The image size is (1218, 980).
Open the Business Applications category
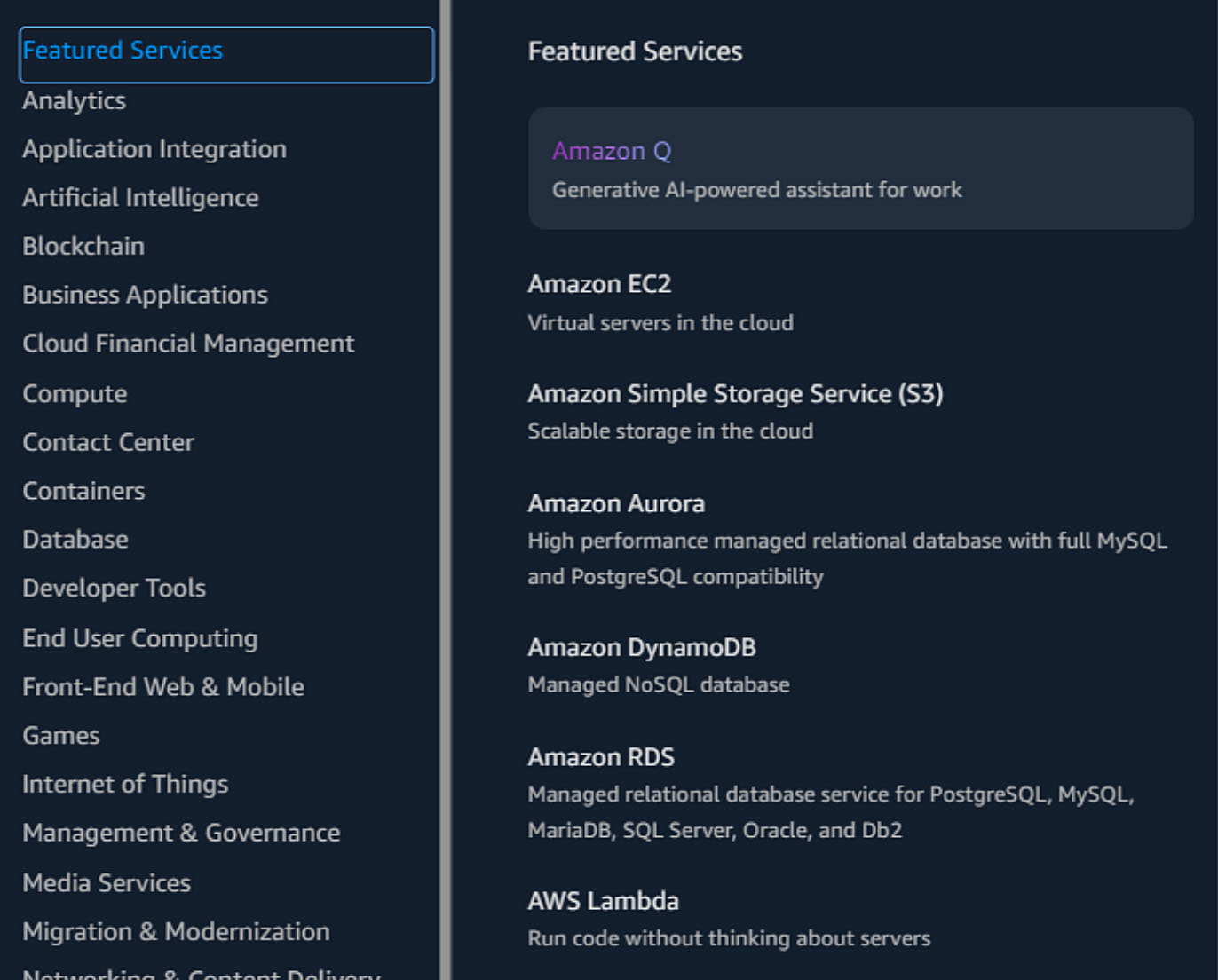(x=146, y=294)
